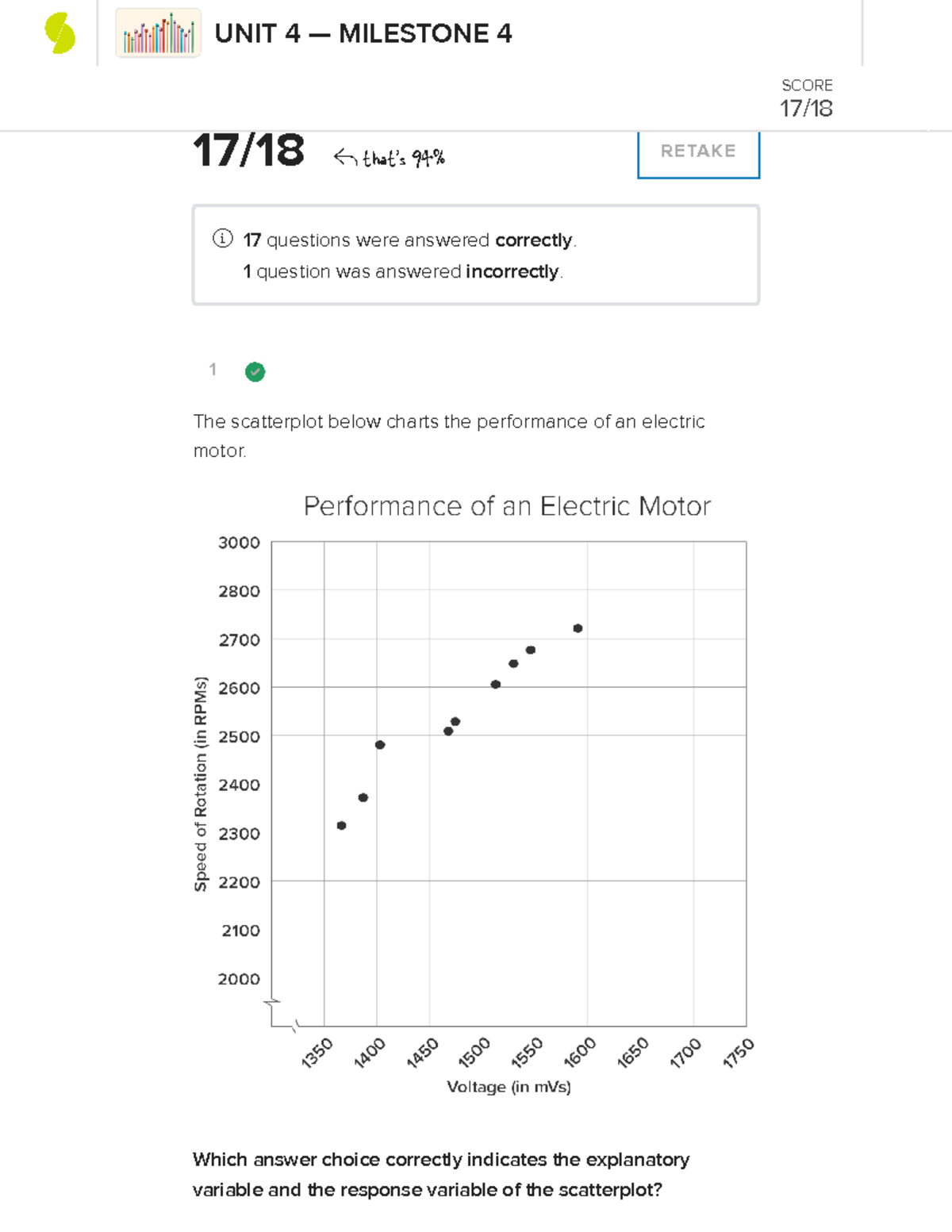Click the chart title Performance of an Electric Motor
Screen dimensions: 952x1232
[x=507, y=506]
